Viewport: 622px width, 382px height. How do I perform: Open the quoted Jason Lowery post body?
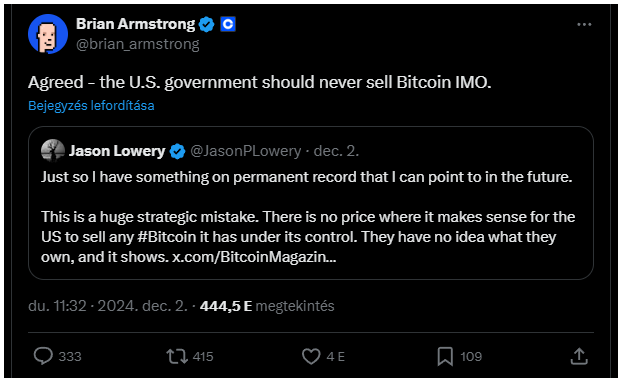coord(308,217)
